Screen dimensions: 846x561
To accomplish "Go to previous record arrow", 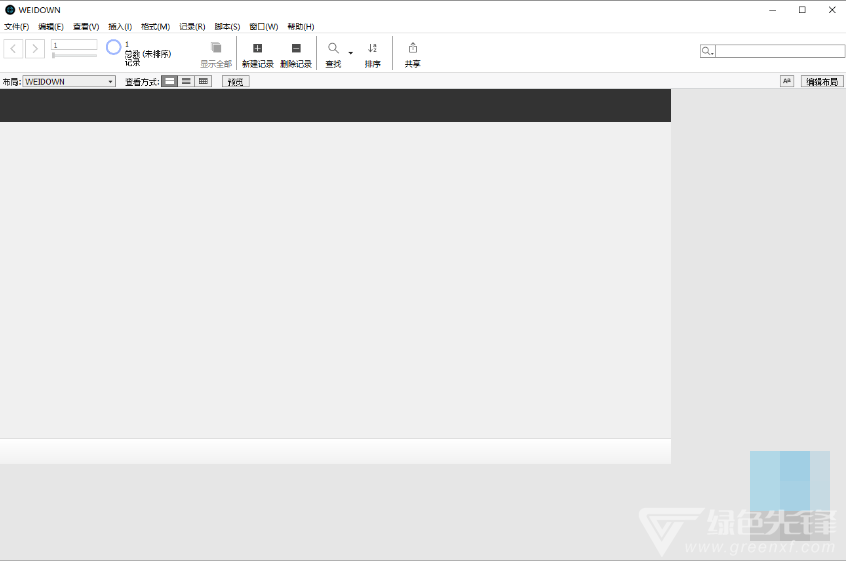I will coord(13,49).
